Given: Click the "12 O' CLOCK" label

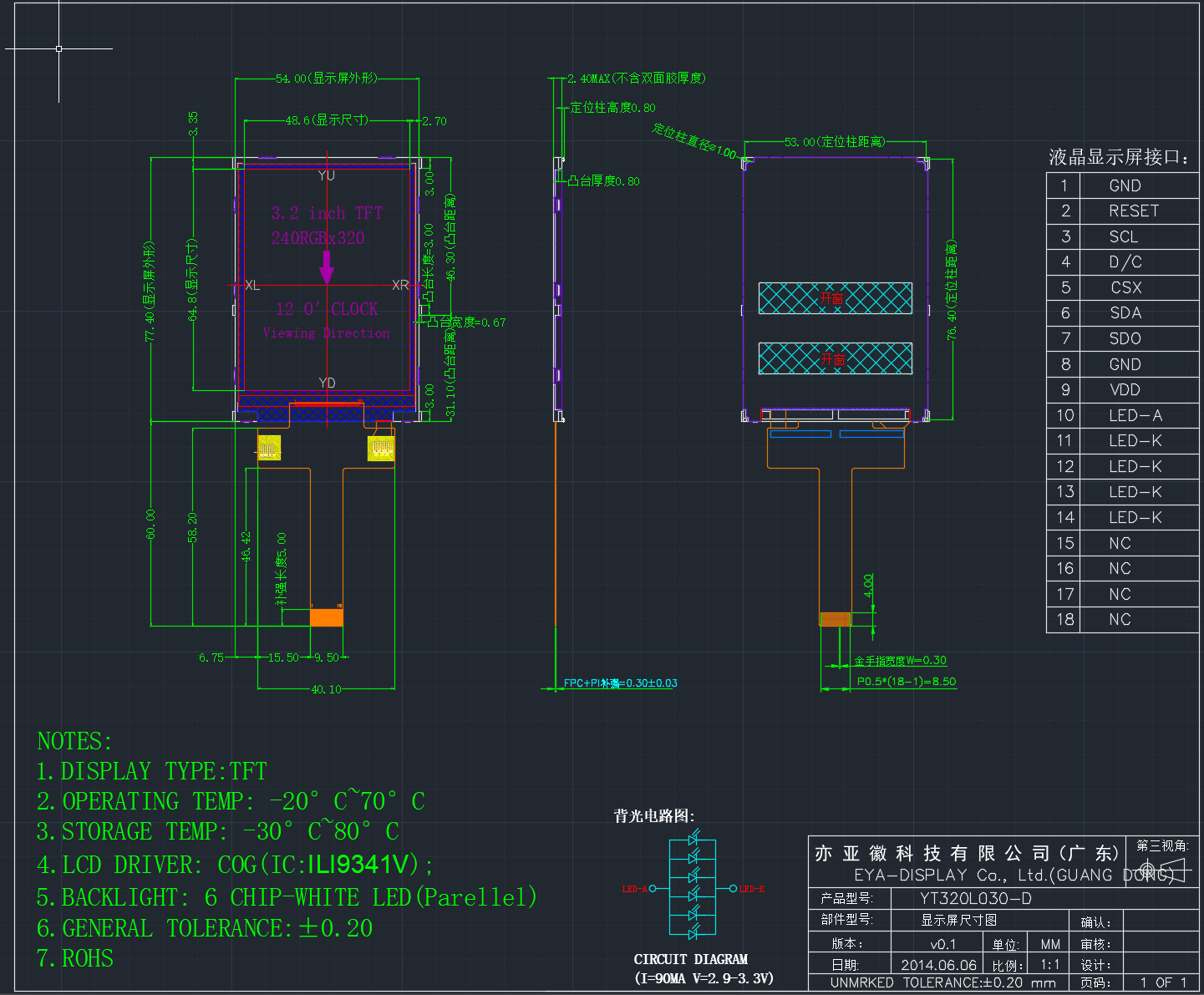Looking at the screenshot, I should [327, 309].
